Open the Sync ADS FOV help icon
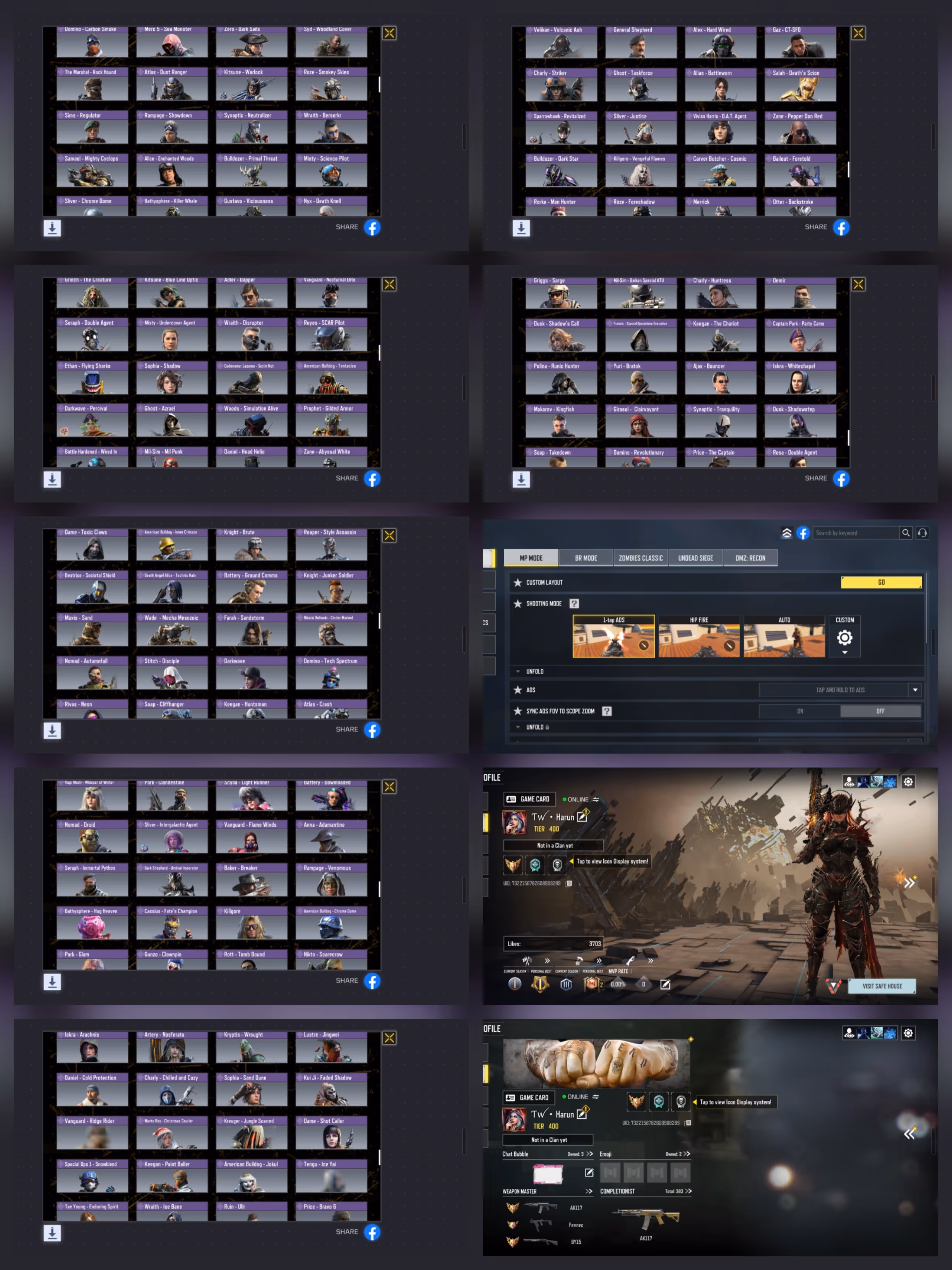 pyautogui.click(x=606, y=711)
